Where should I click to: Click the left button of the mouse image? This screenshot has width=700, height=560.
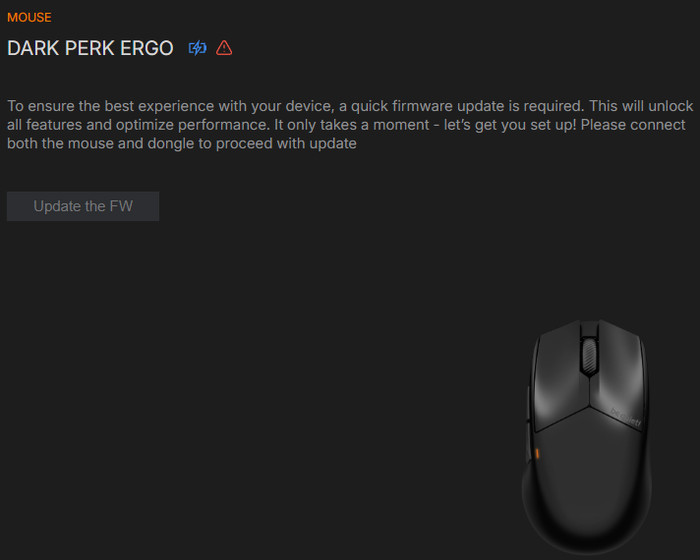pyautogui.click(x=557, y=375)
